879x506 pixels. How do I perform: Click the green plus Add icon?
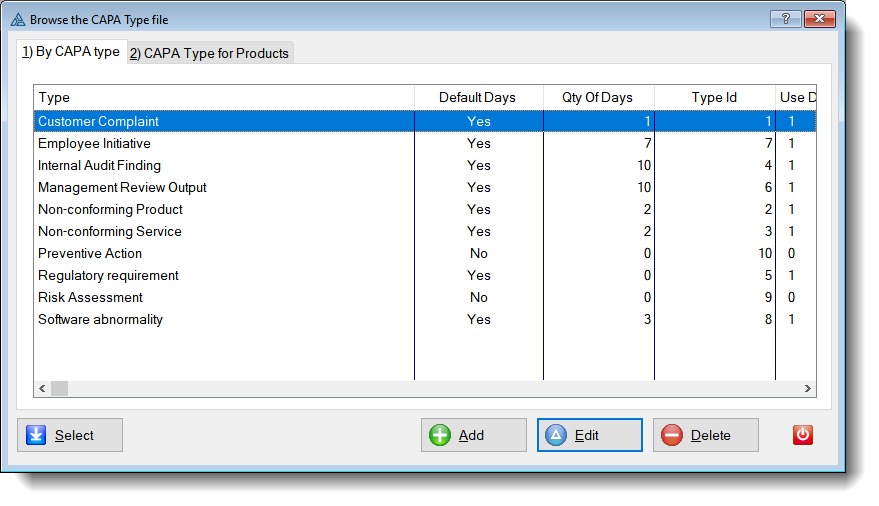[440, 435]
